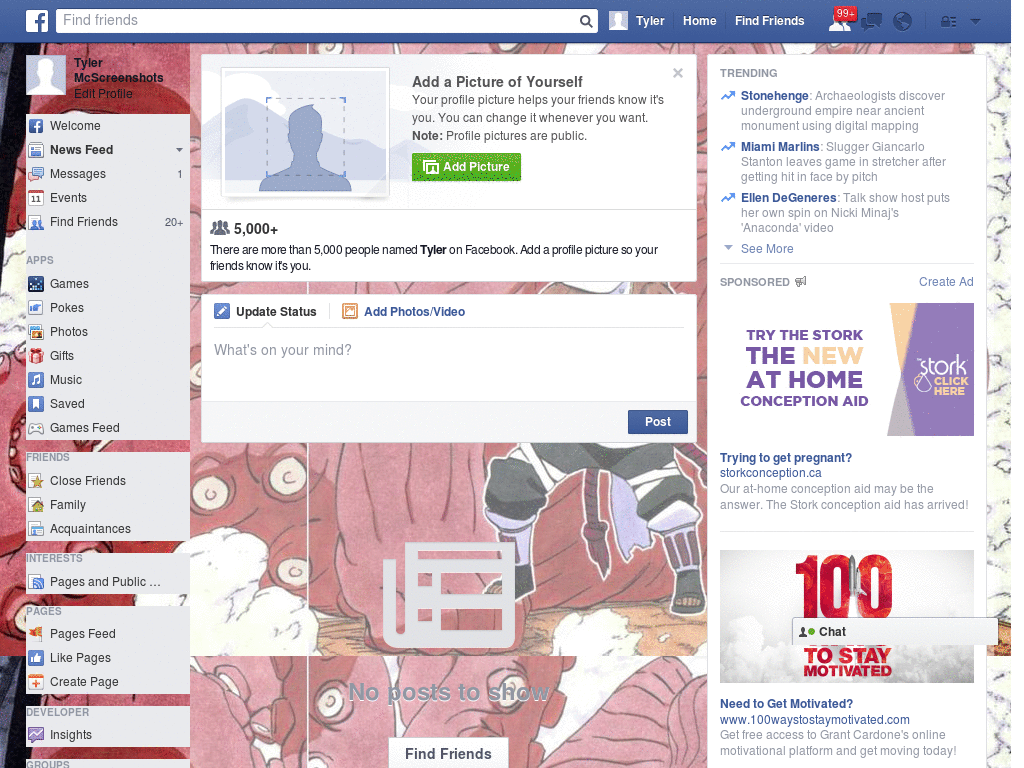Click the profile picture placeholder image
The height and width of the screenshot is (768, 1024).
[306, 132]
